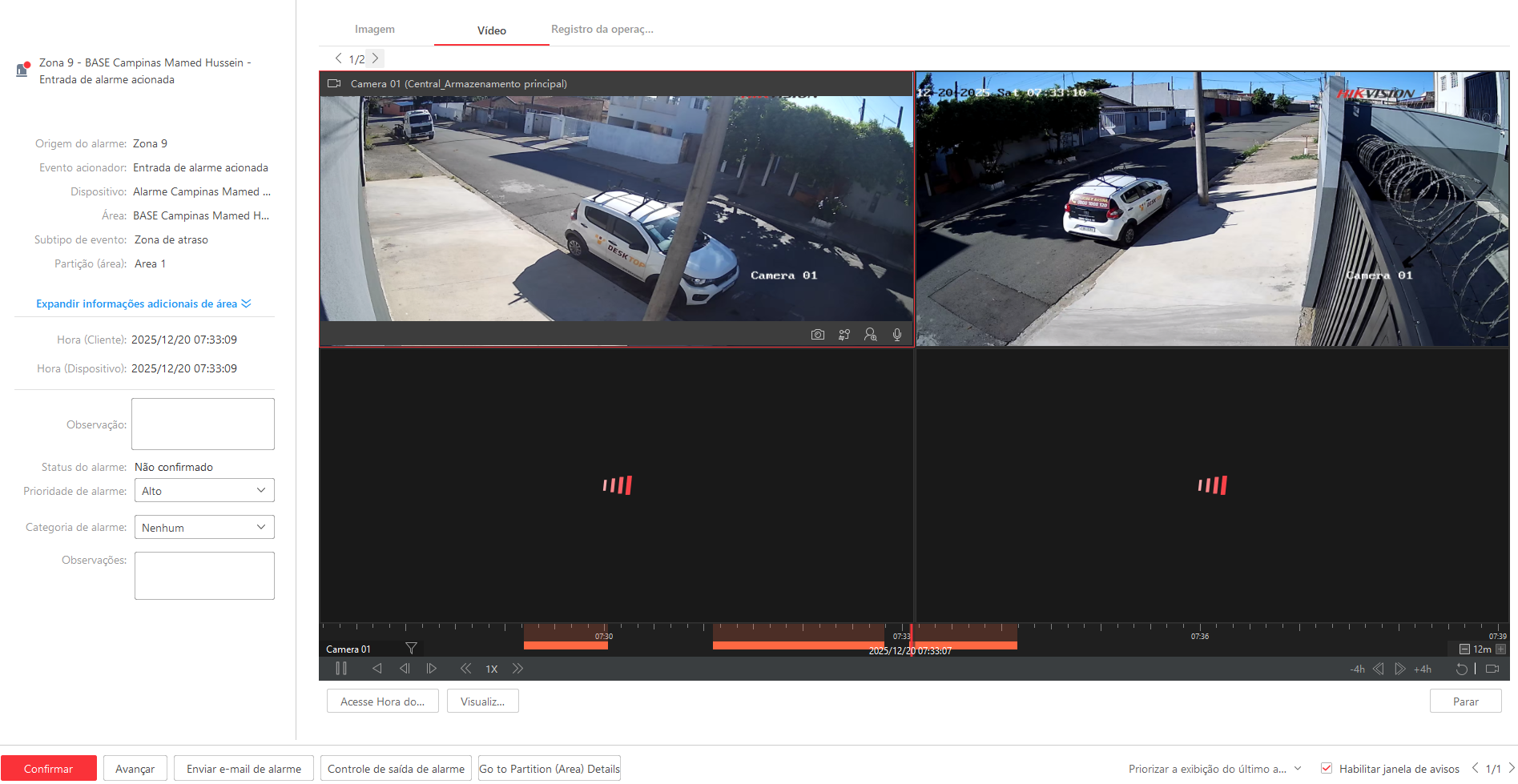Open the timeline filter funnel icon
This screenshot has height=784, width=1518.
click(x=411, y=649)
